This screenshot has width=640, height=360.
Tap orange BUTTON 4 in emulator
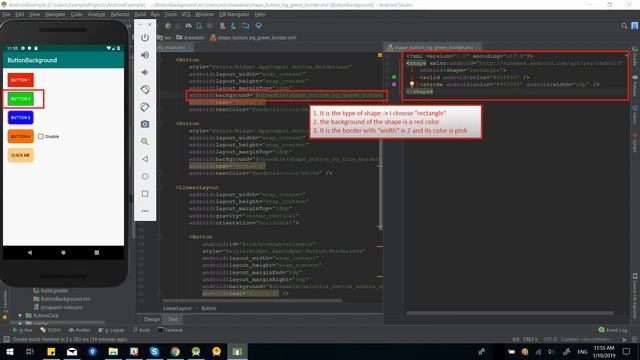point(20,136)
